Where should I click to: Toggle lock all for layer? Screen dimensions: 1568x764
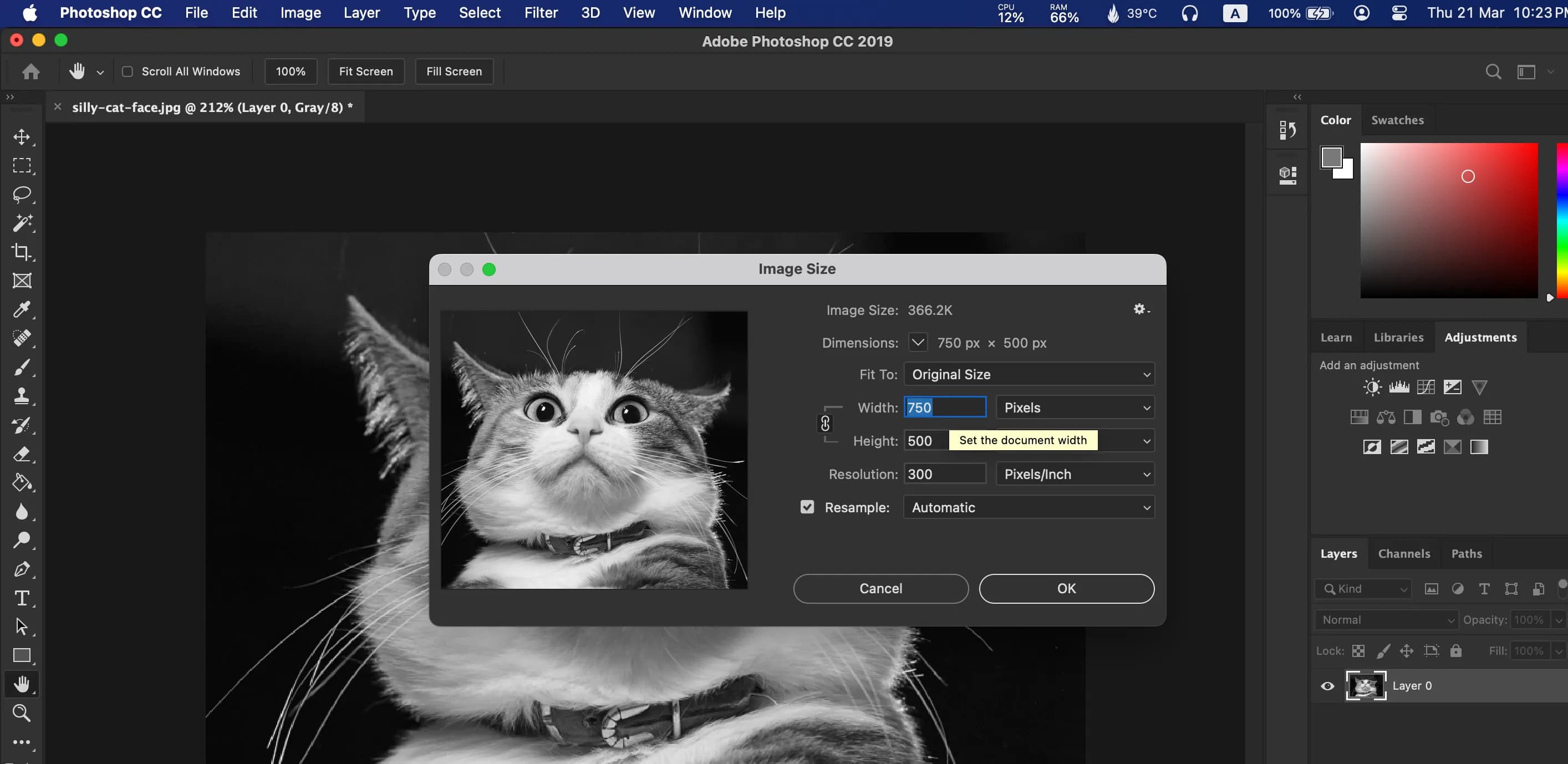[1455, 651]
